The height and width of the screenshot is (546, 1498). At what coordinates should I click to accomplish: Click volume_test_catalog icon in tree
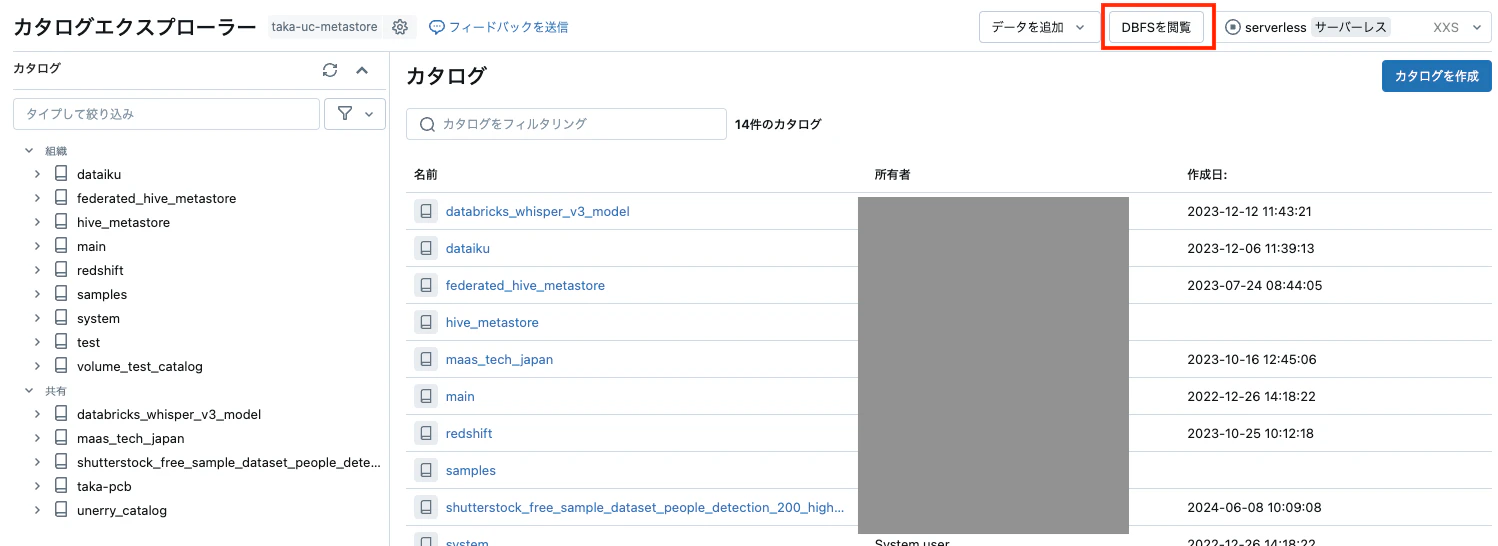pos(61,366)
